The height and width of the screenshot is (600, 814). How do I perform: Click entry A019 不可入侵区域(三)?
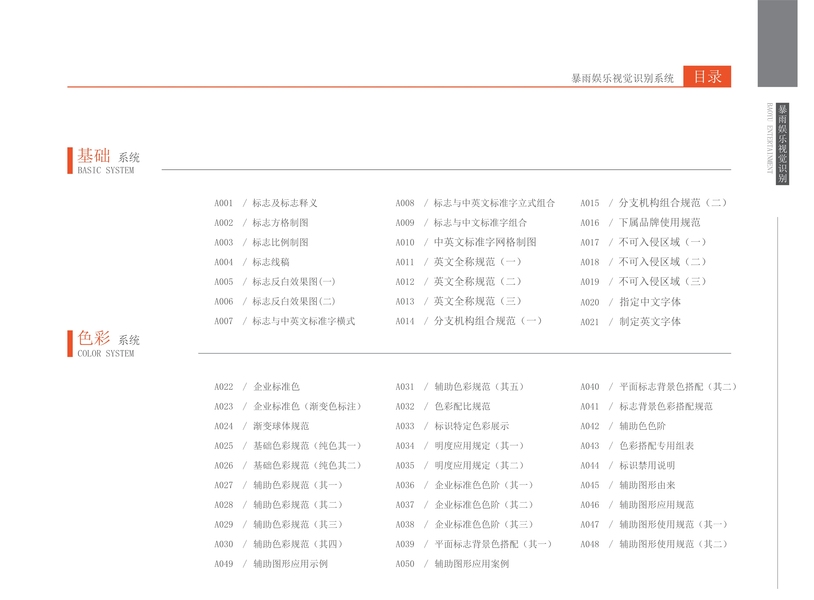643,282
